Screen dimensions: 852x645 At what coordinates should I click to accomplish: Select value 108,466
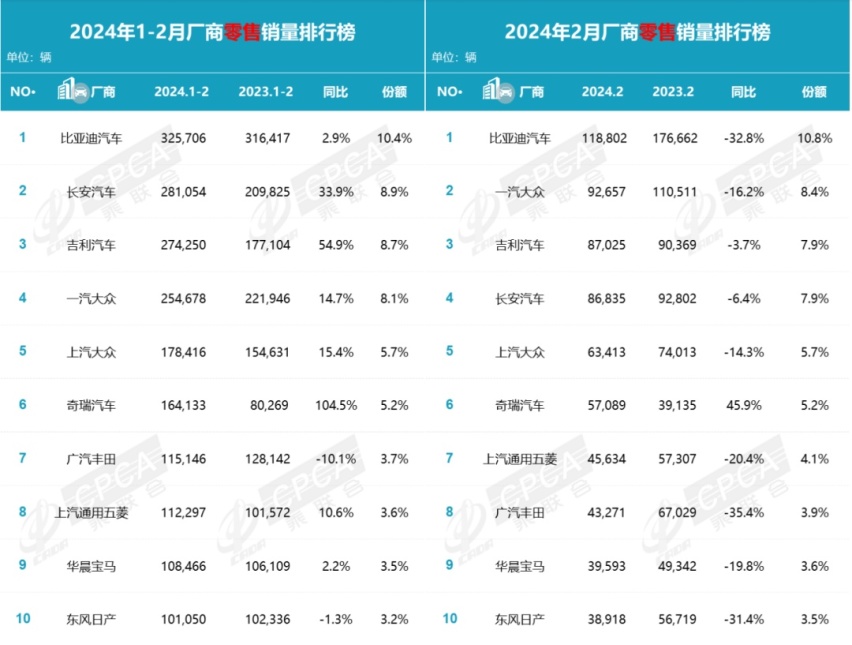click(183, 566)
